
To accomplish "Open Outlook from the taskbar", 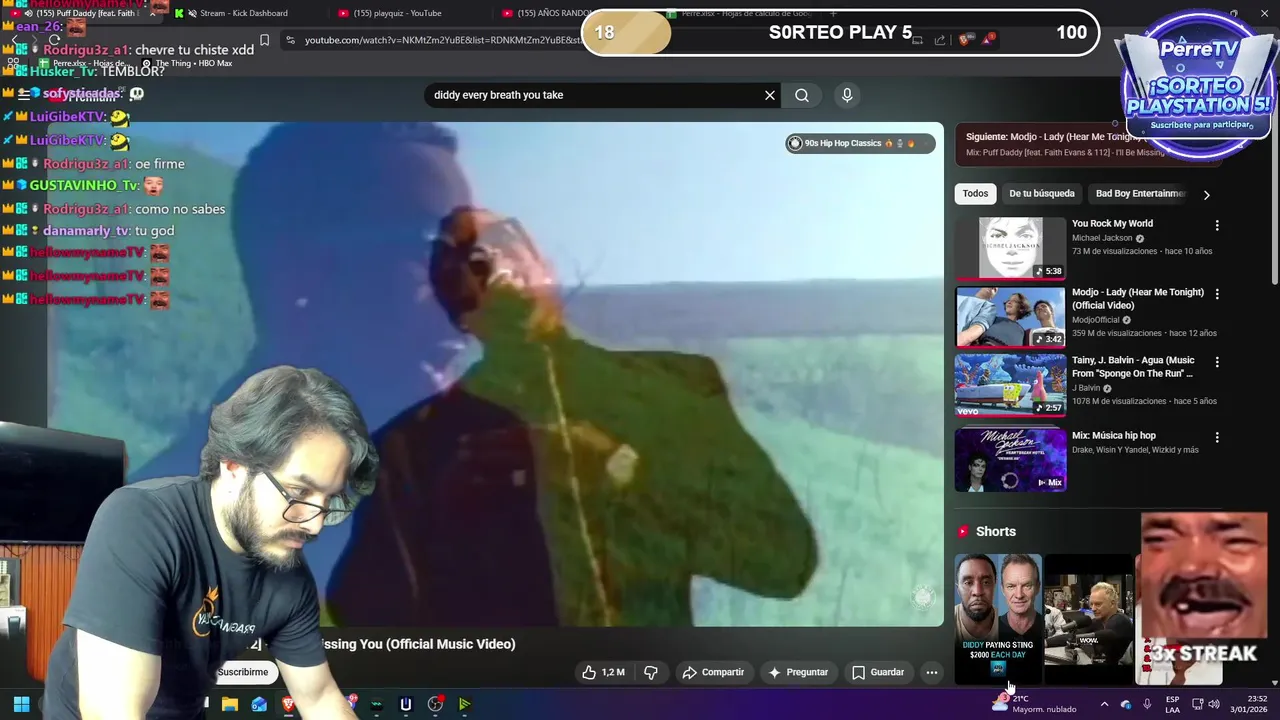I will point(259,704).
